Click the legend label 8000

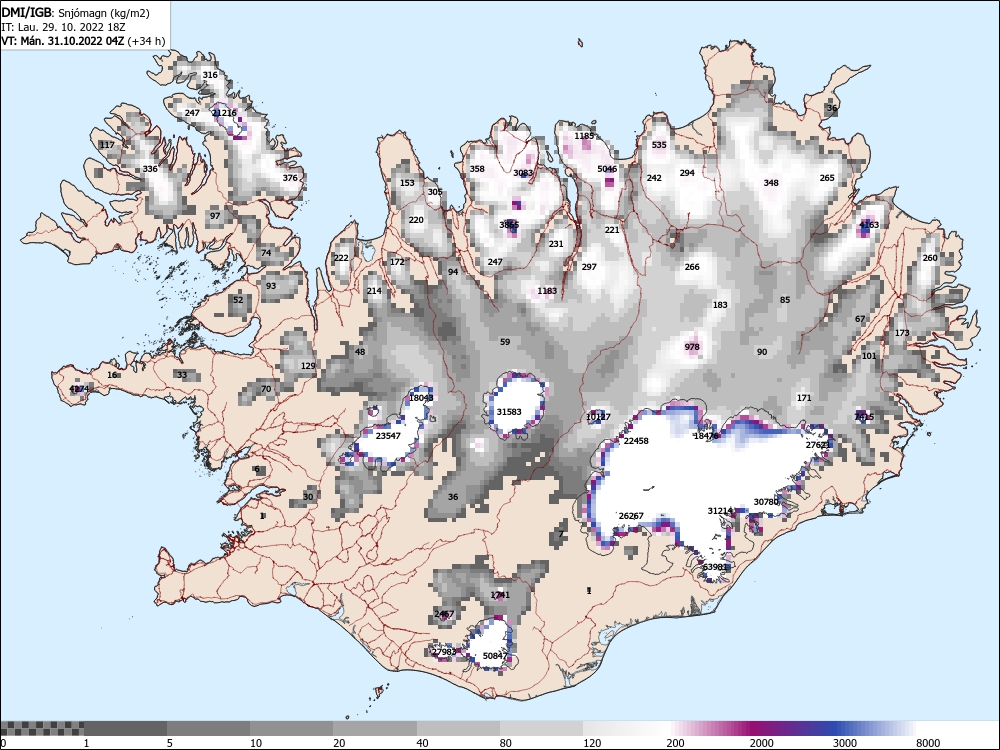coord(928,742)
